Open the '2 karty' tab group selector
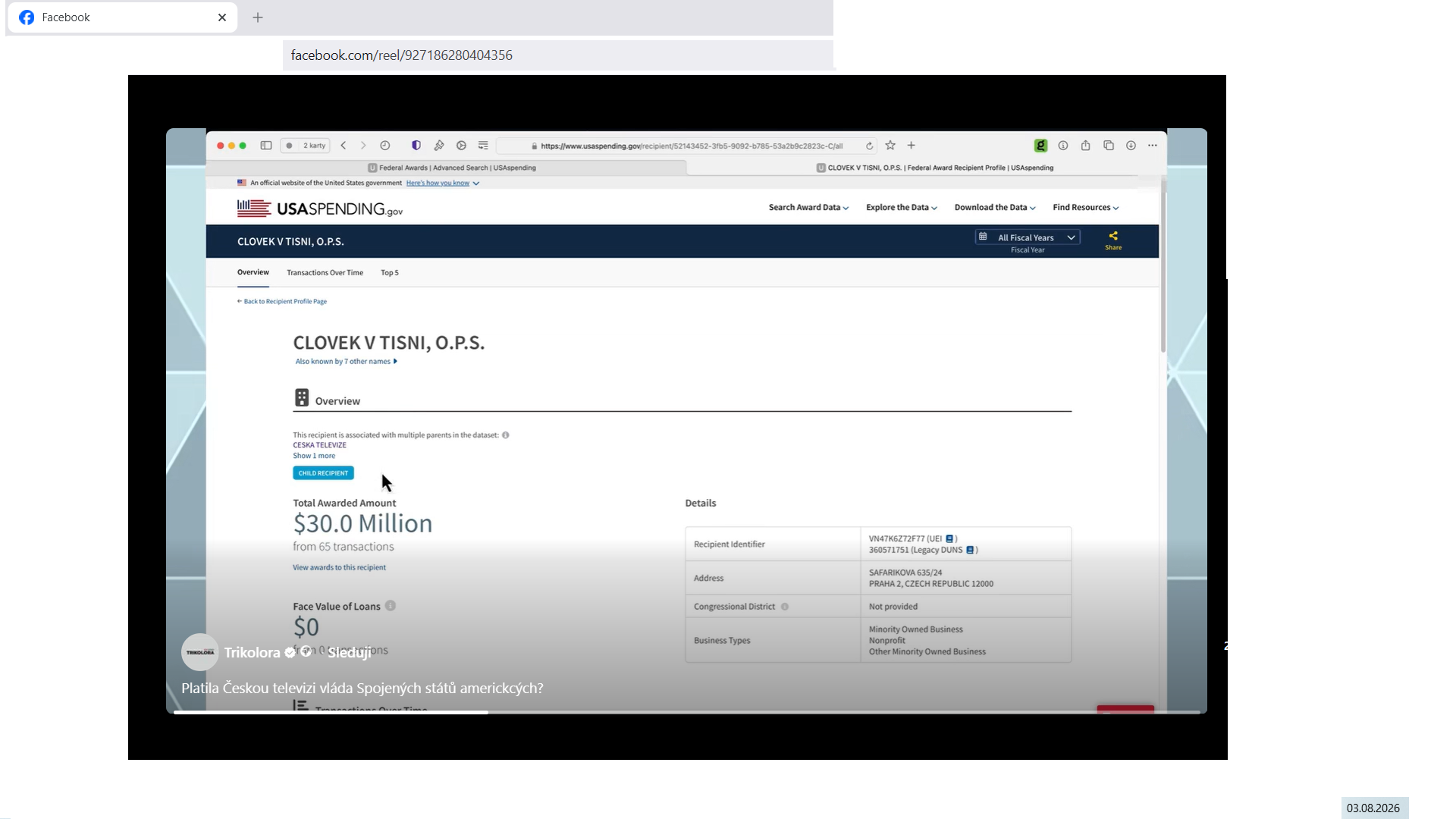This screenshot has height=819, width=1456. 306,146
